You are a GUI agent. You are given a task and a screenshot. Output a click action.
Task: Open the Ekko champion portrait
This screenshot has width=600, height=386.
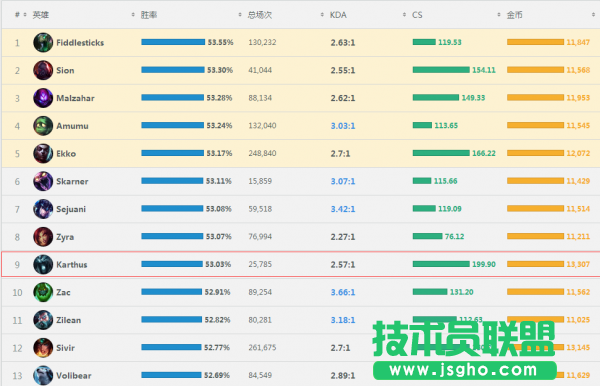click(43, 153)
